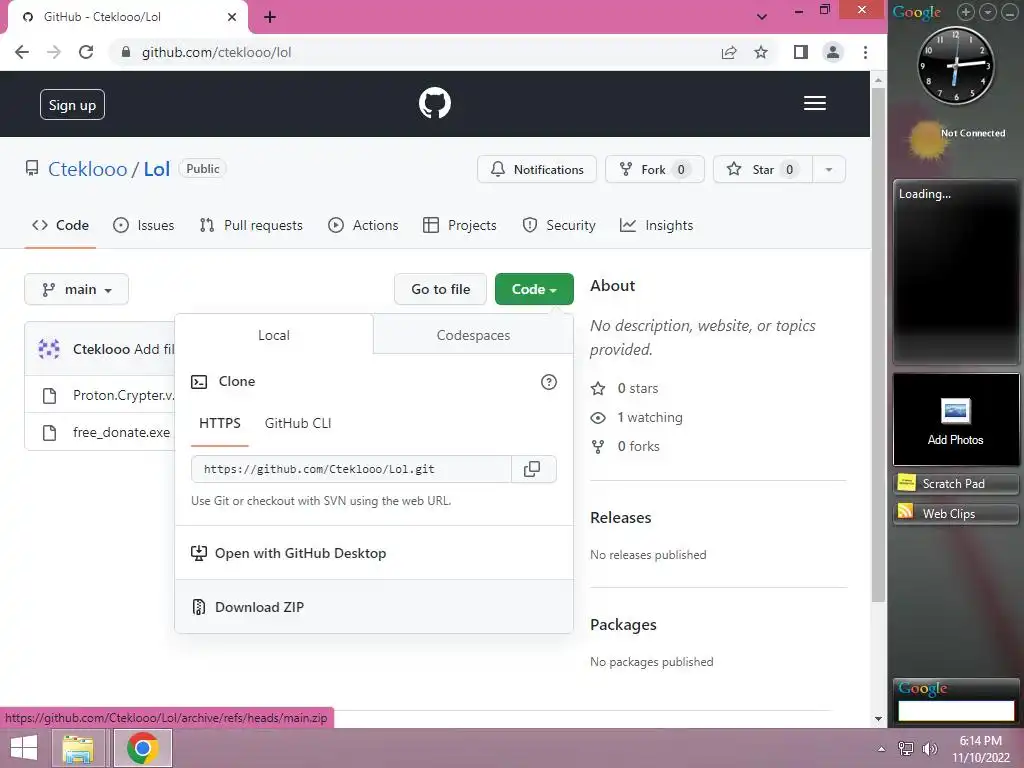Copy the clone URL to clipboard
Viewport: 1024px width, 768px height.
pyautogui.click(x=532, y=469)
